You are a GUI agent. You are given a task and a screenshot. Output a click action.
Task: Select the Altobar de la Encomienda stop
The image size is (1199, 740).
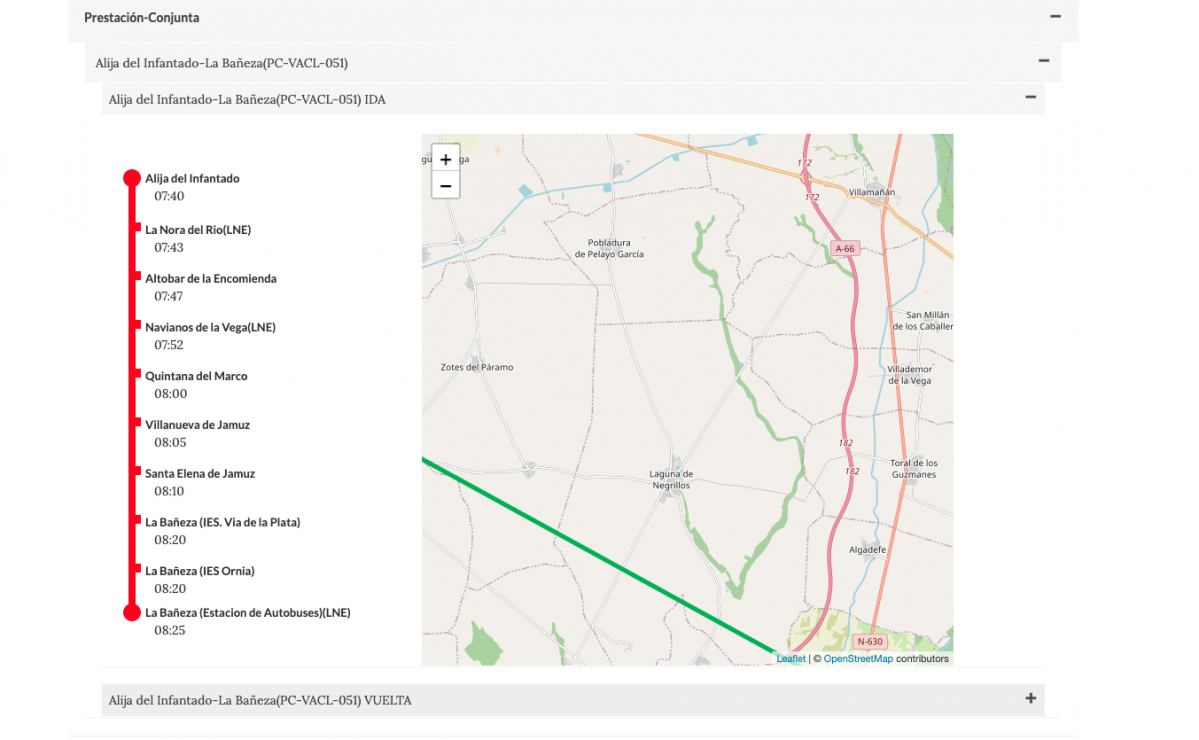(x=211, y=278)
